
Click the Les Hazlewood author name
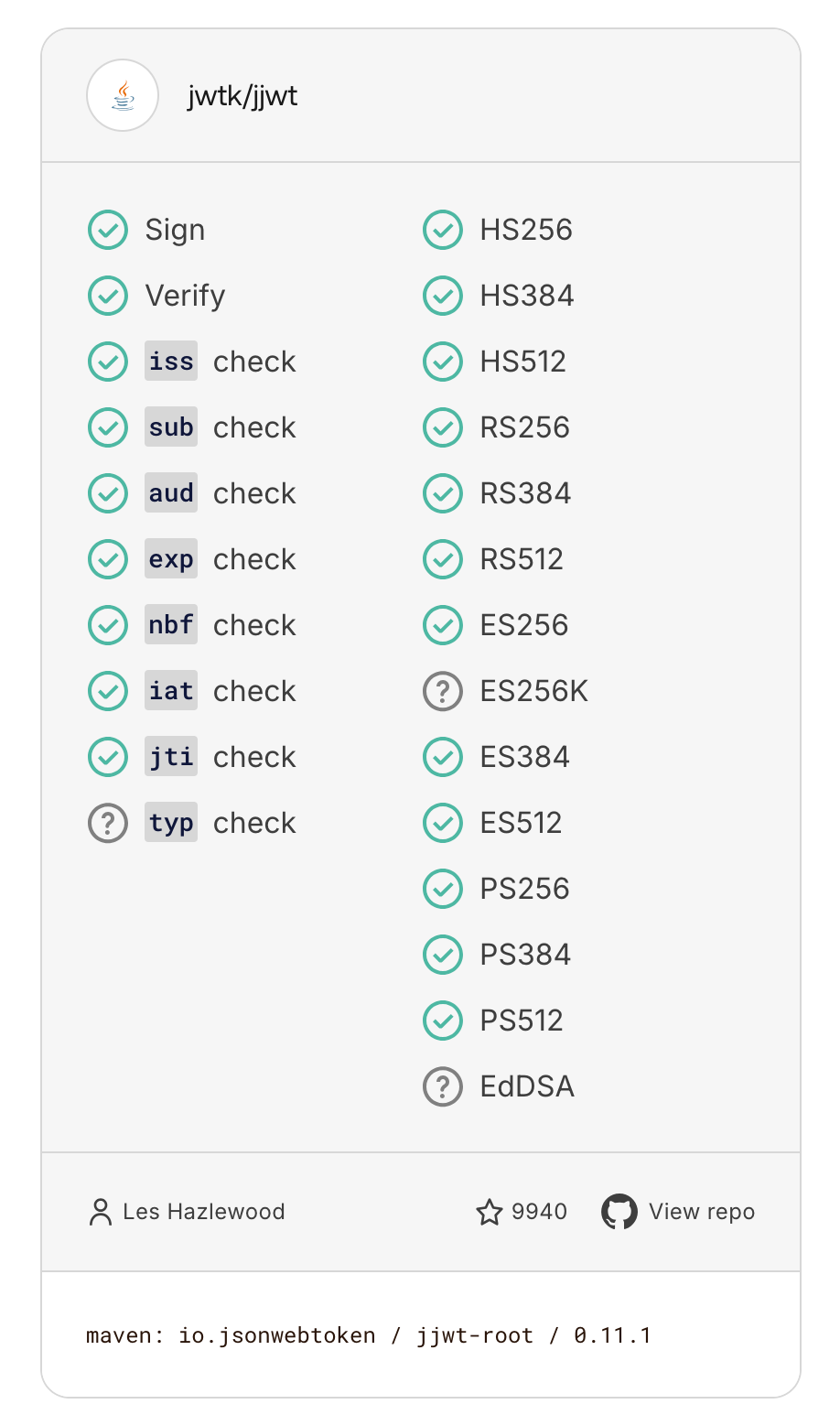click(x=204, y=1212)
